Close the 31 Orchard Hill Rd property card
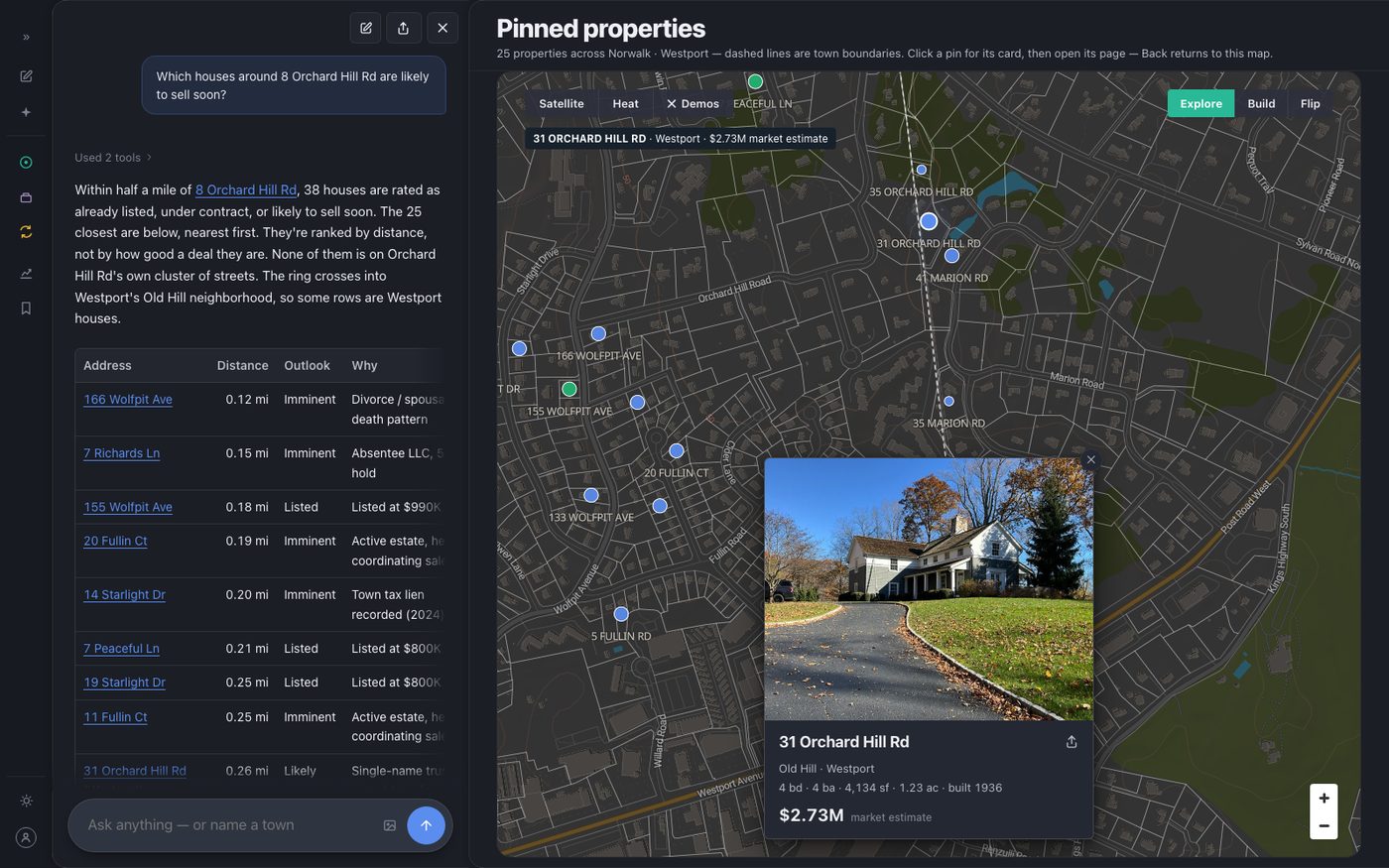This screenshot has width=1389, height=868. [x=1090, y=459]
